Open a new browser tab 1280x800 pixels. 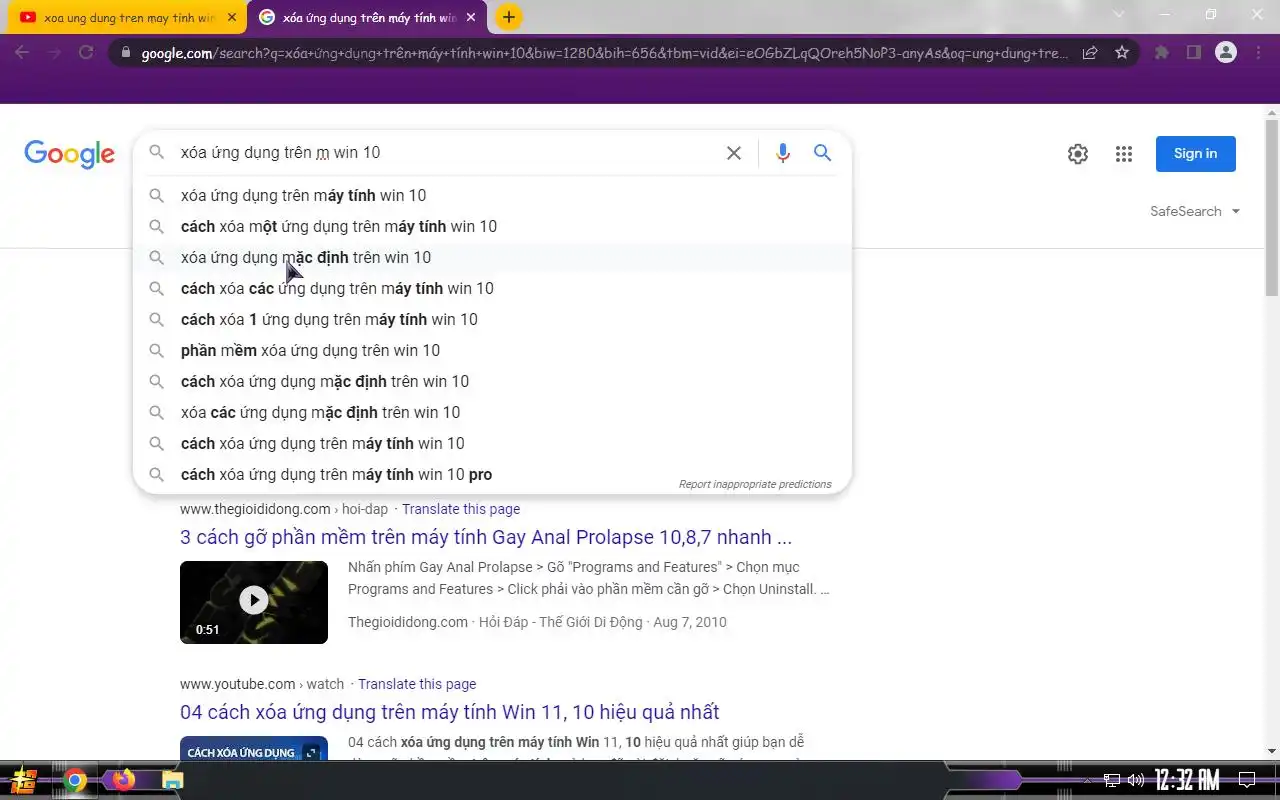click(x=508, y=17)
